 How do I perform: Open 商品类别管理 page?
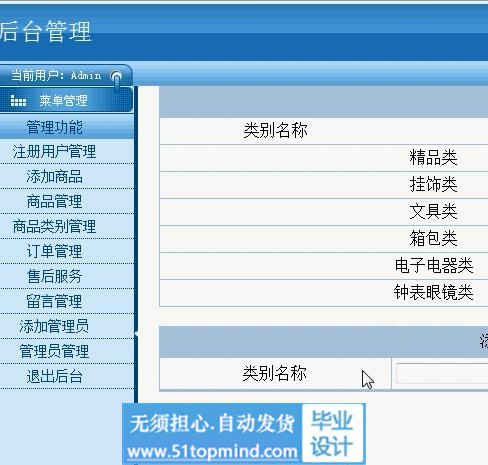(54, 227)
